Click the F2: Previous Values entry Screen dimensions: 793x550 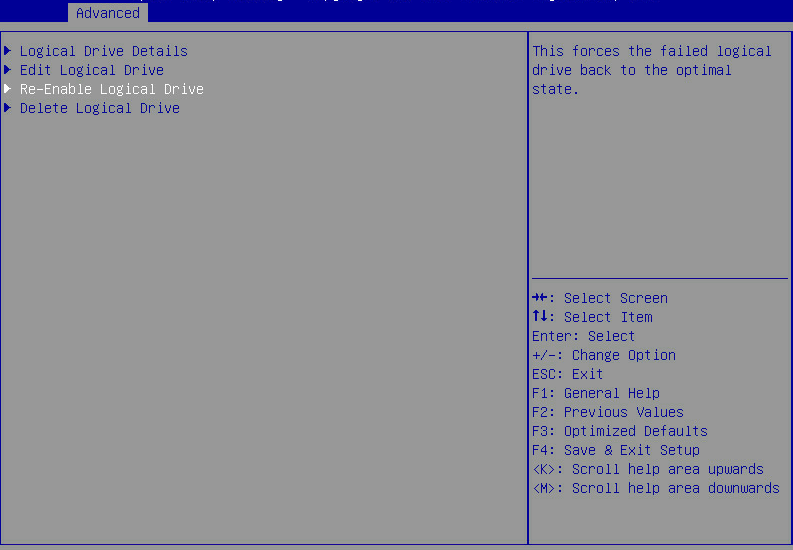(608, 412)
